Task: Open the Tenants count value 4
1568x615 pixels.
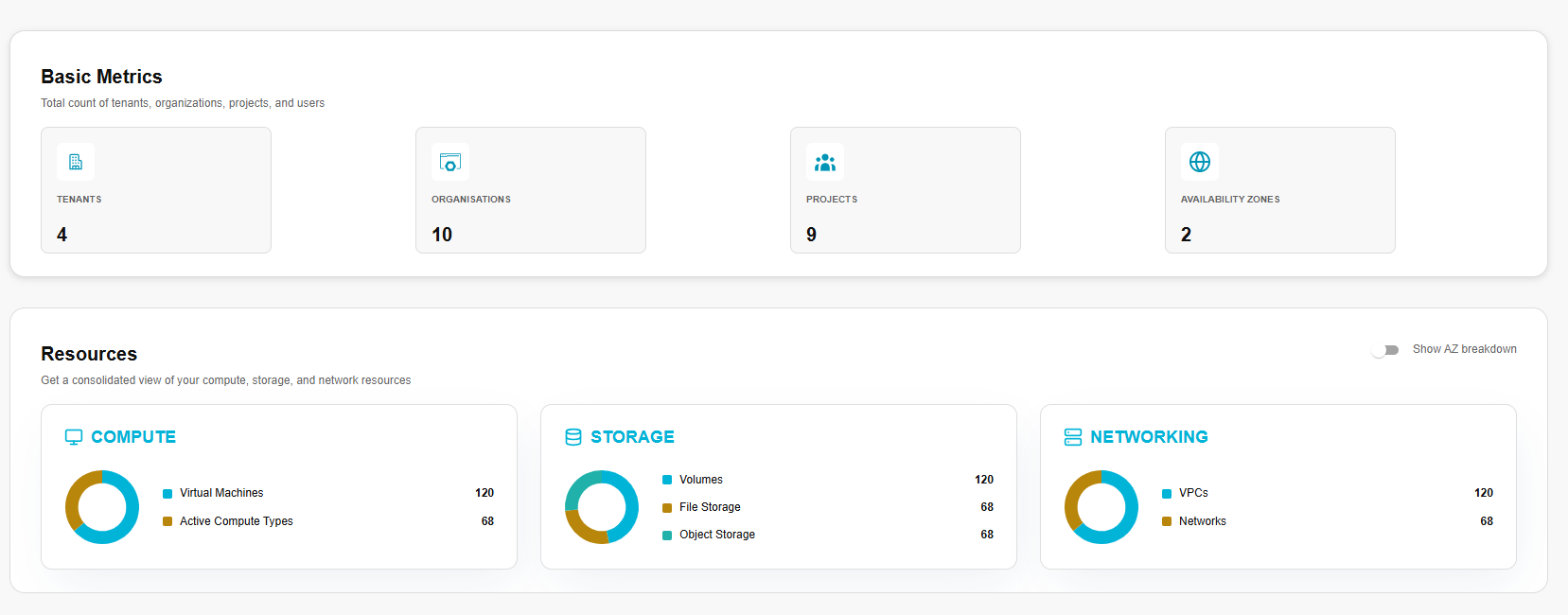Action: (x=62, y=235)
